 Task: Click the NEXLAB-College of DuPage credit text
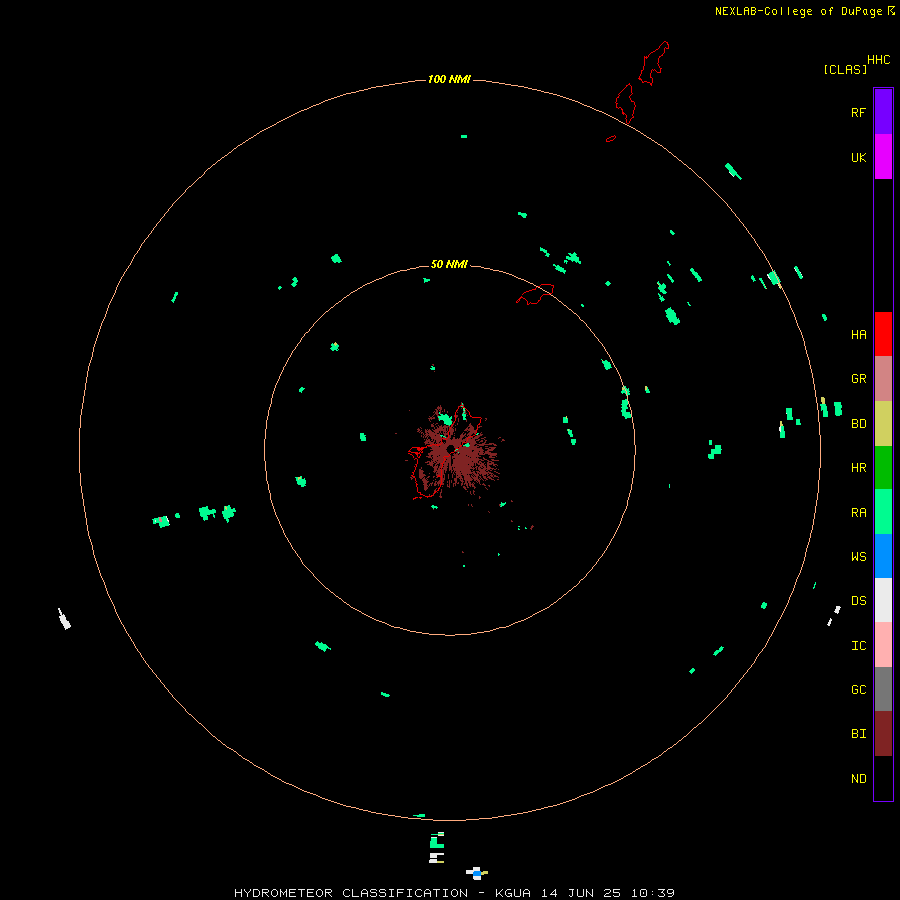[x=798, y=11]
